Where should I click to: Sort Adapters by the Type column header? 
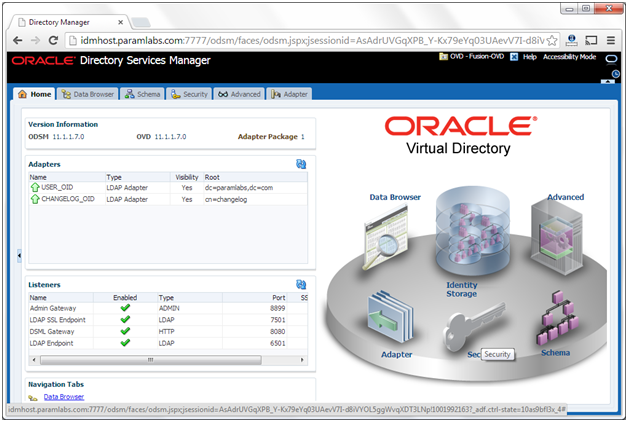click(138, 177)
